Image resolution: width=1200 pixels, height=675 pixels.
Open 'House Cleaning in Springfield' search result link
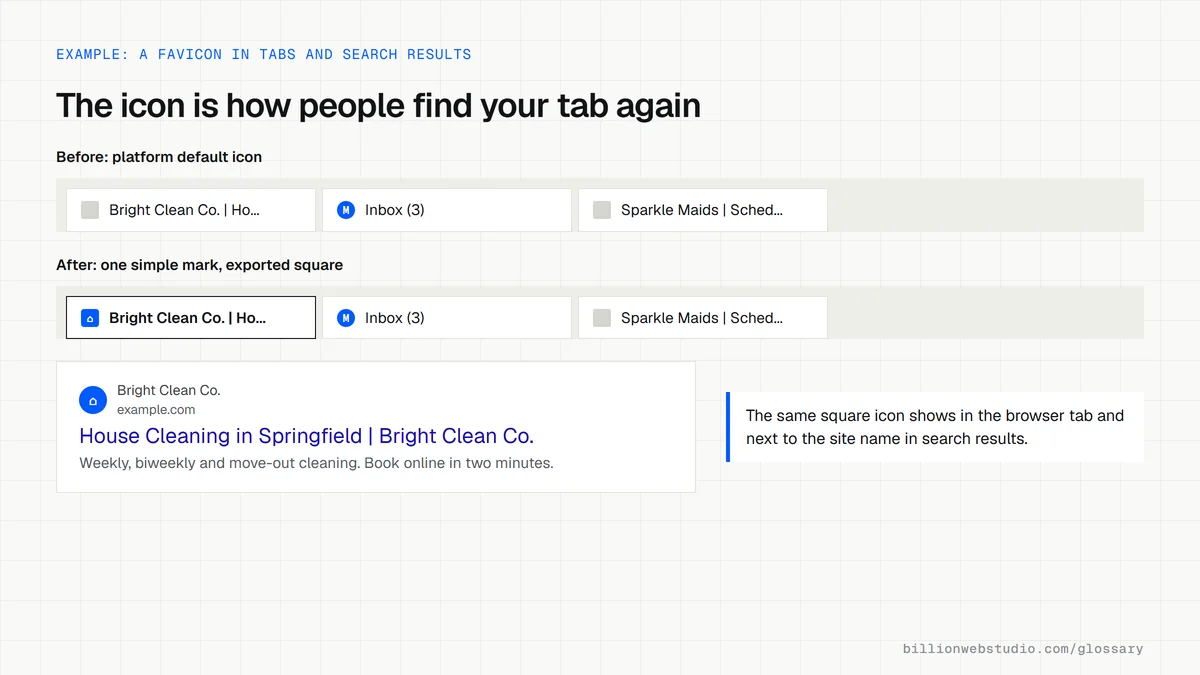pos(306,436)
